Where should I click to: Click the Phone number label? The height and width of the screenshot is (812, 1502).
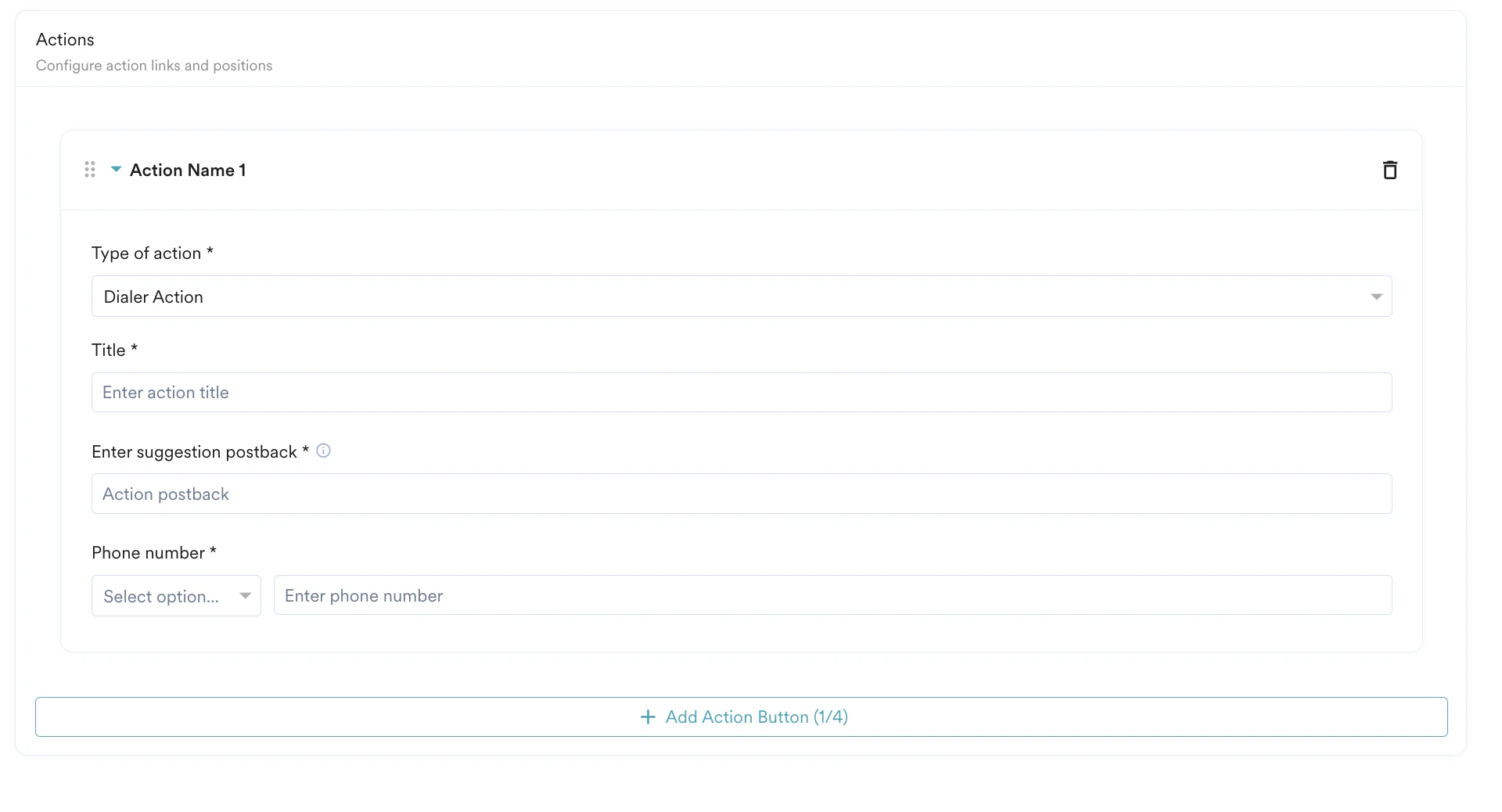pyautogui.click(x=153, y=552)
